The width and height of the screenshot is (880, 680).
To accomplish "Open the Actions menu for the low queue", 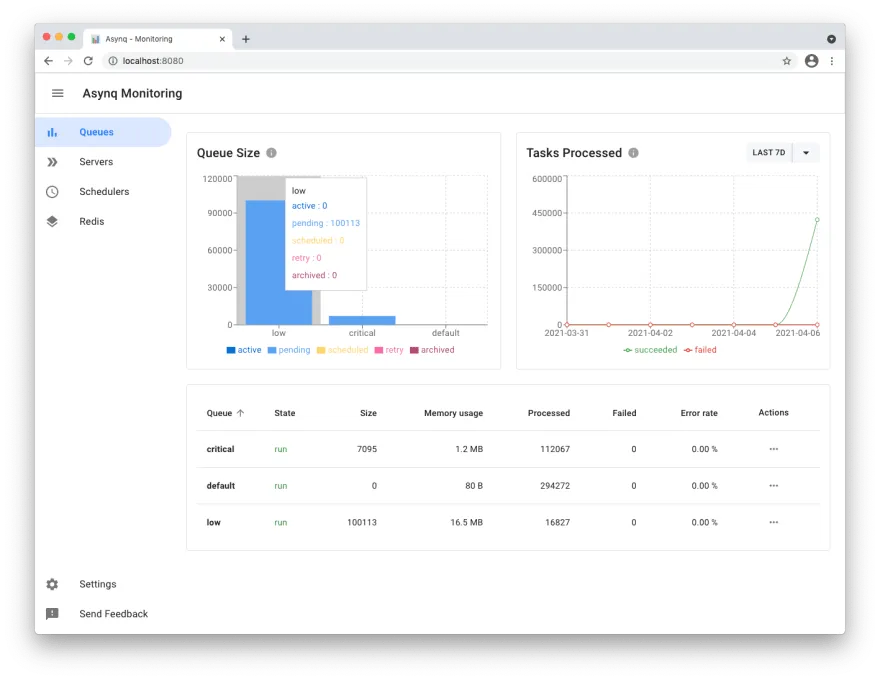I will coord(774,522).
